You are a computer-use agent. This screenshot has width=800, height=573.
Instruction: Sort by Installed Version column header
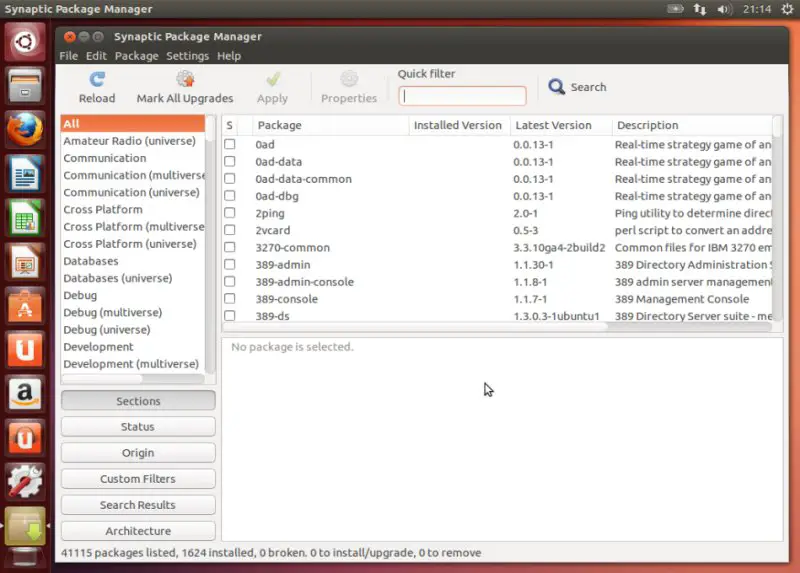[x=459, y=126]
